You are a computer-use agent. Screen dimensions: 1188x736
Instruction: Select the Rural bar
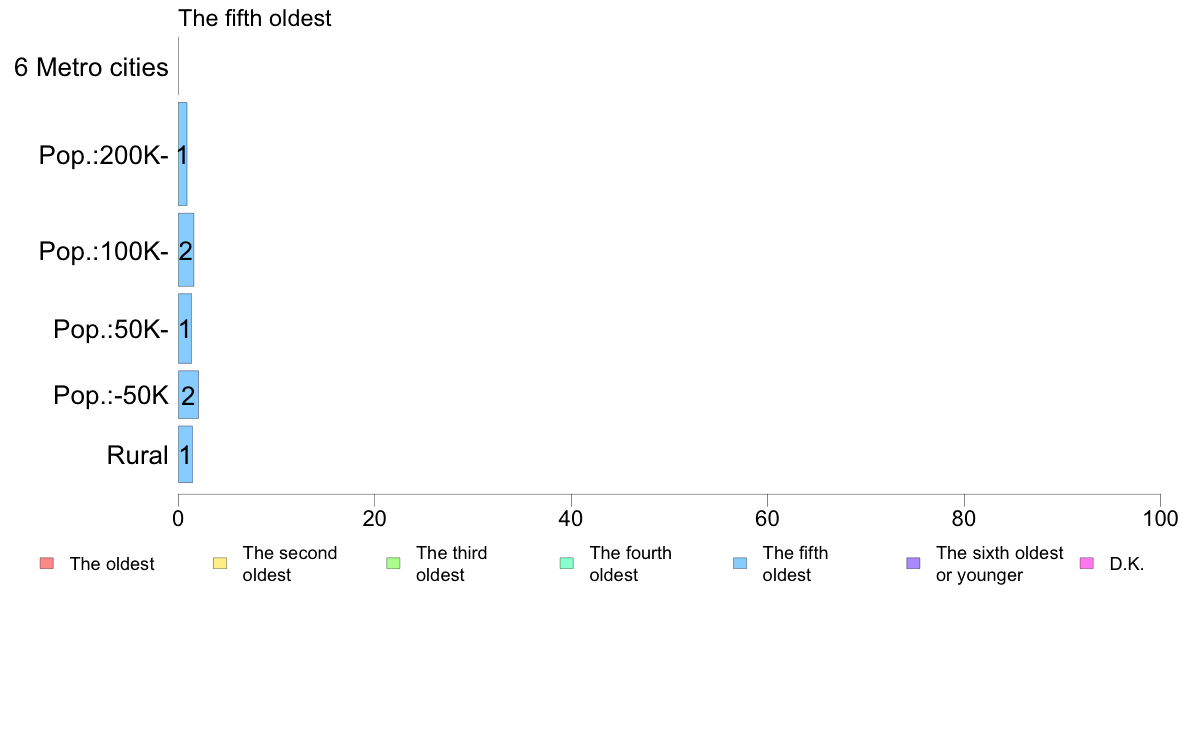coord(186,454)
